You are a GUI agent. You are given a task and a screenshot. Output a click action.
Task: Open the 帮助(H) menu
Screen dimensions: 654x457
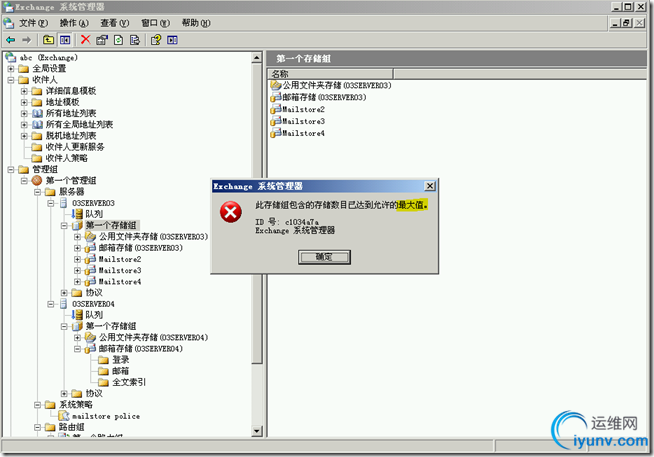[x=196, y=23]
